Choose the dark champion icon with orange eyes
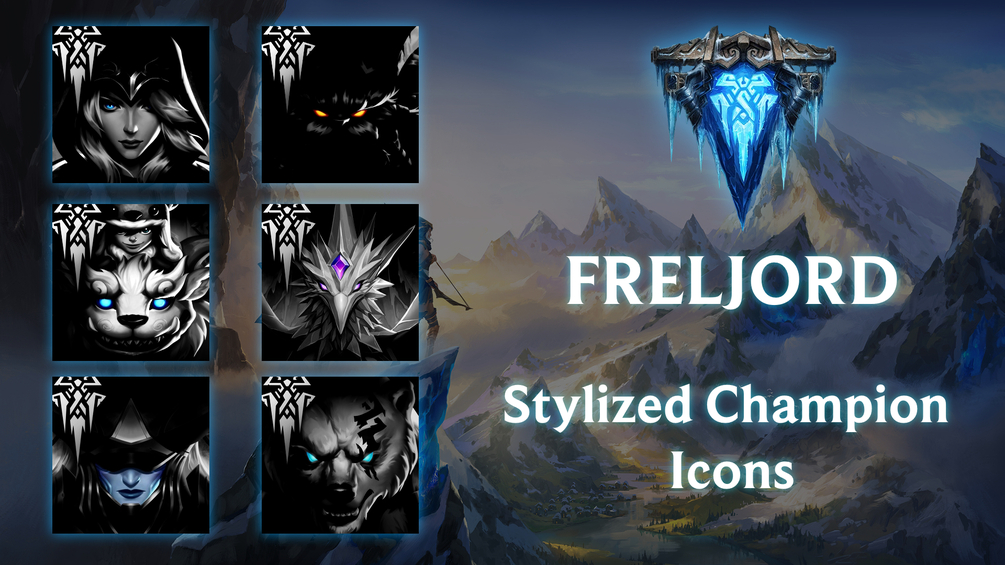1005x565 pixels. pos(340,104)
